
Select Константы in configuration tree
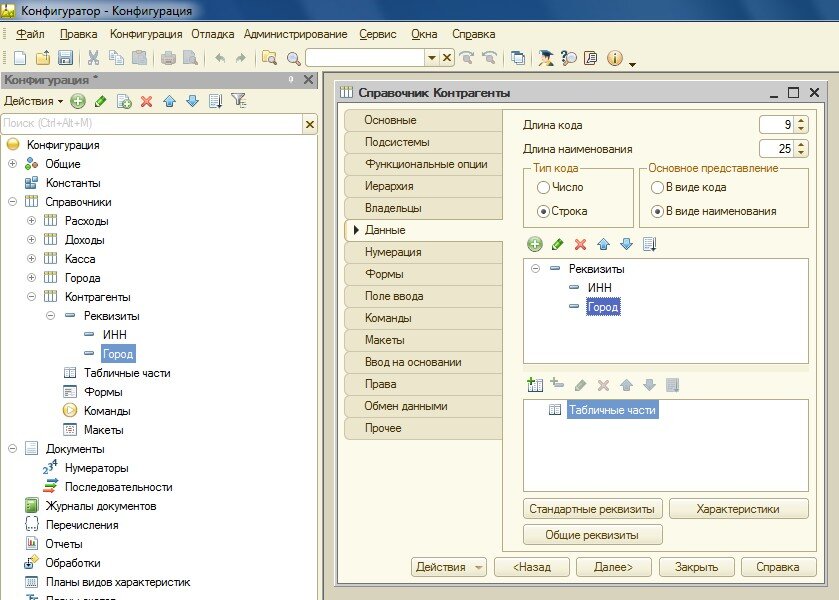pyautogui.click(x=73, y=183)
